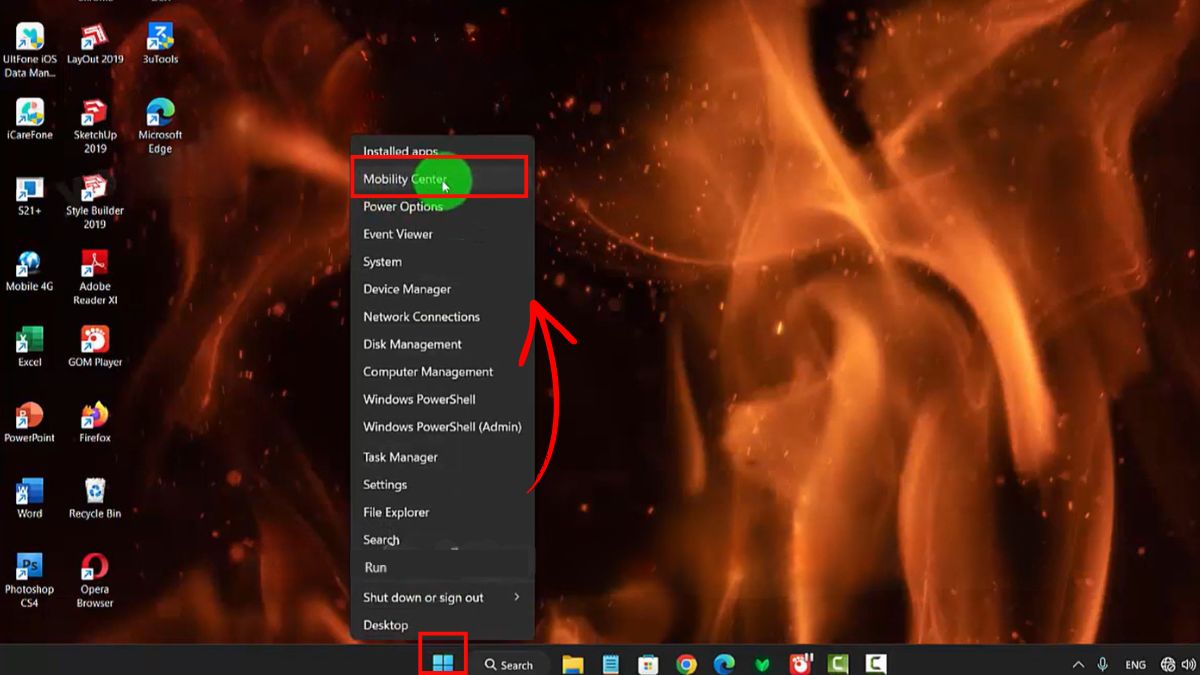
Task: Click Desktop at the menu bottom
Action: click(x=442, y=625)
